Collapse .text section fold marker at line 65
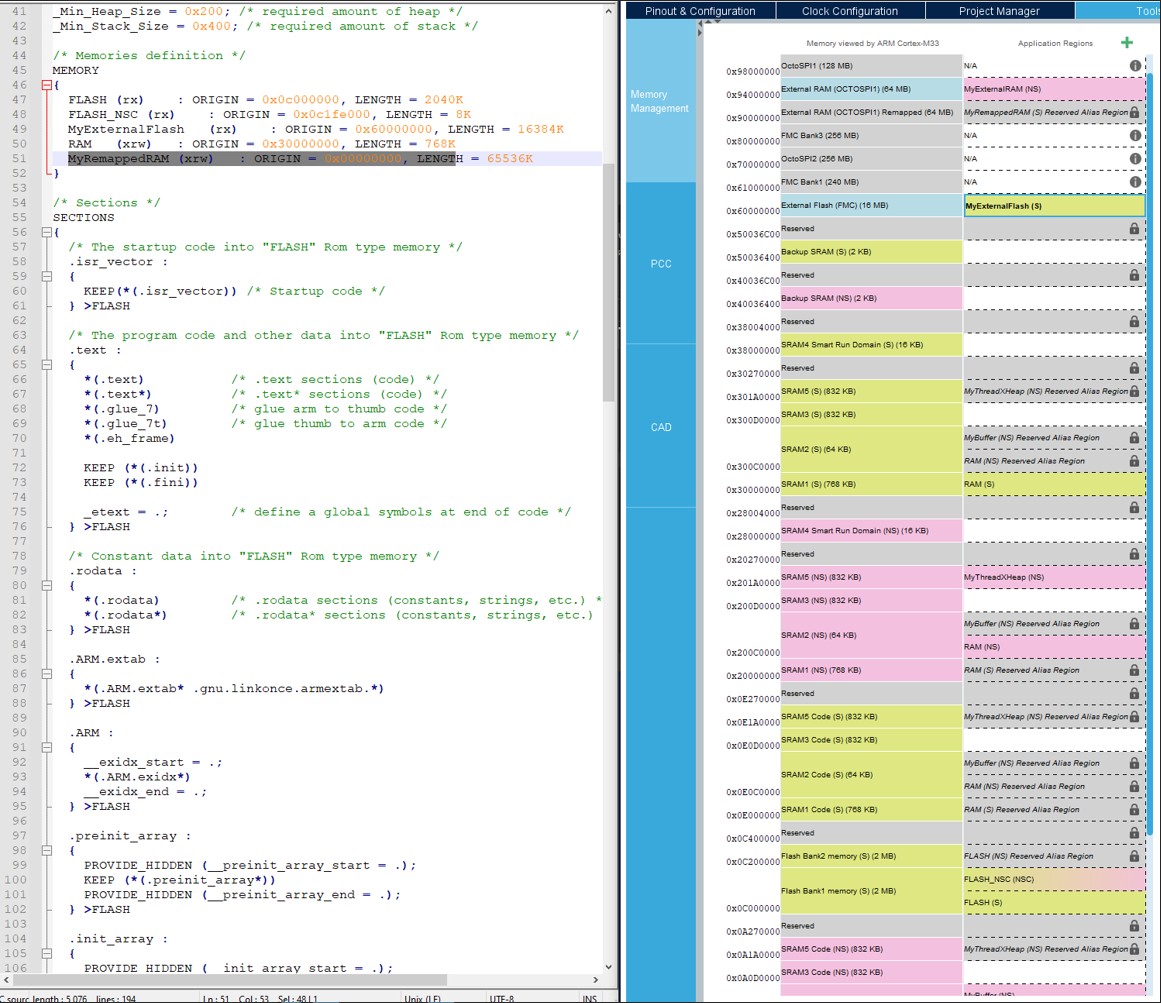The width and height of the screenshot is (1161, 1003). [x=47, y=365]
